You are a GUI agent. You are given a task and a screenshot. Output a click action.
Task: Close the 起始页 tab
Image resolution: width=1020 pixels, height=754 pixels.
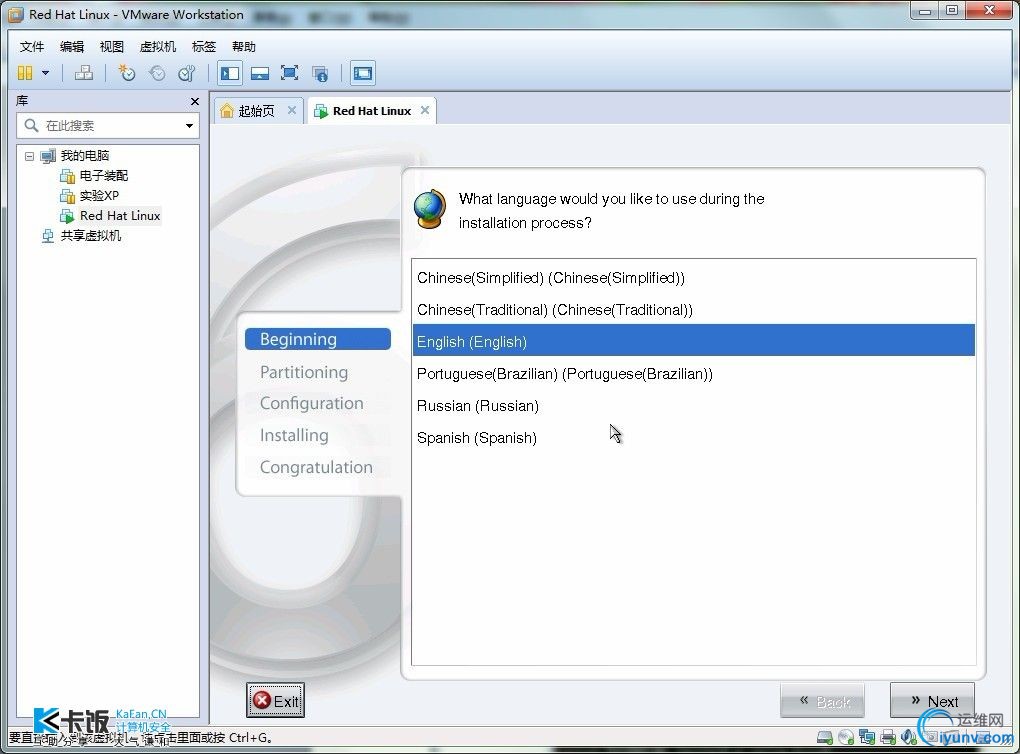pyautogui.click(x=292, y=110)
